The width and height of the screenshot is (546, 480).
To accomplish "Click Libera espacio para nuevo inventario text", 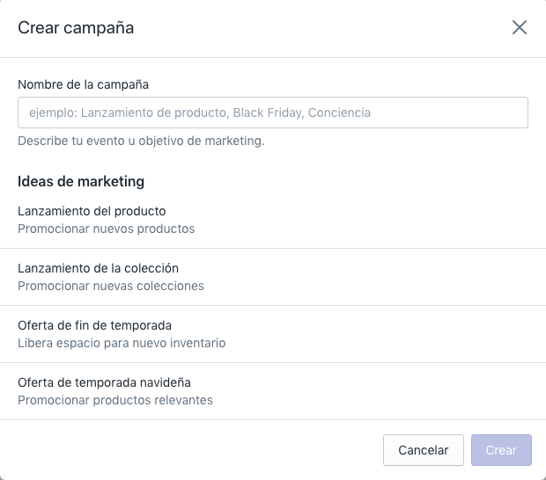I will [122, 343].
